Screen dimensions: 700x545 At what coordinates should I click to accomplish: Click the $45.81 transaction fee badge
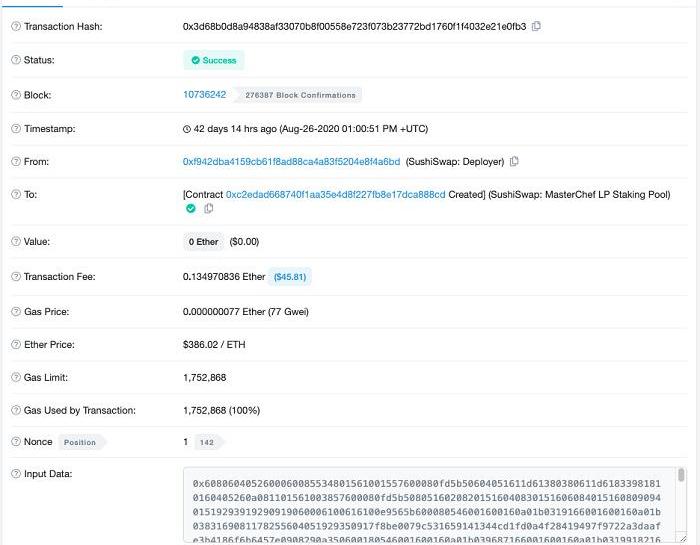coord(290,276)
